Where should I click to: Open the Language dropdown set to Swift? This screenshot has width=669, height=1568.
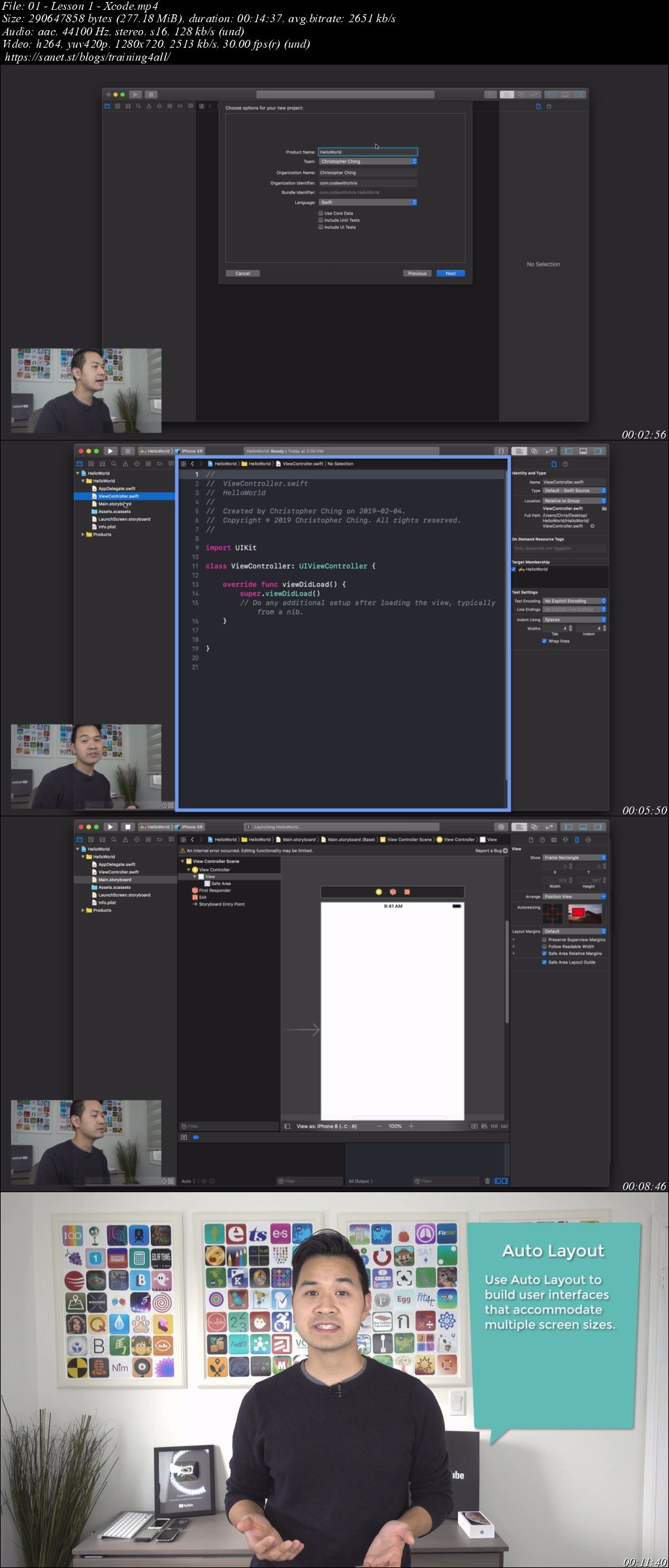[368, 203]
